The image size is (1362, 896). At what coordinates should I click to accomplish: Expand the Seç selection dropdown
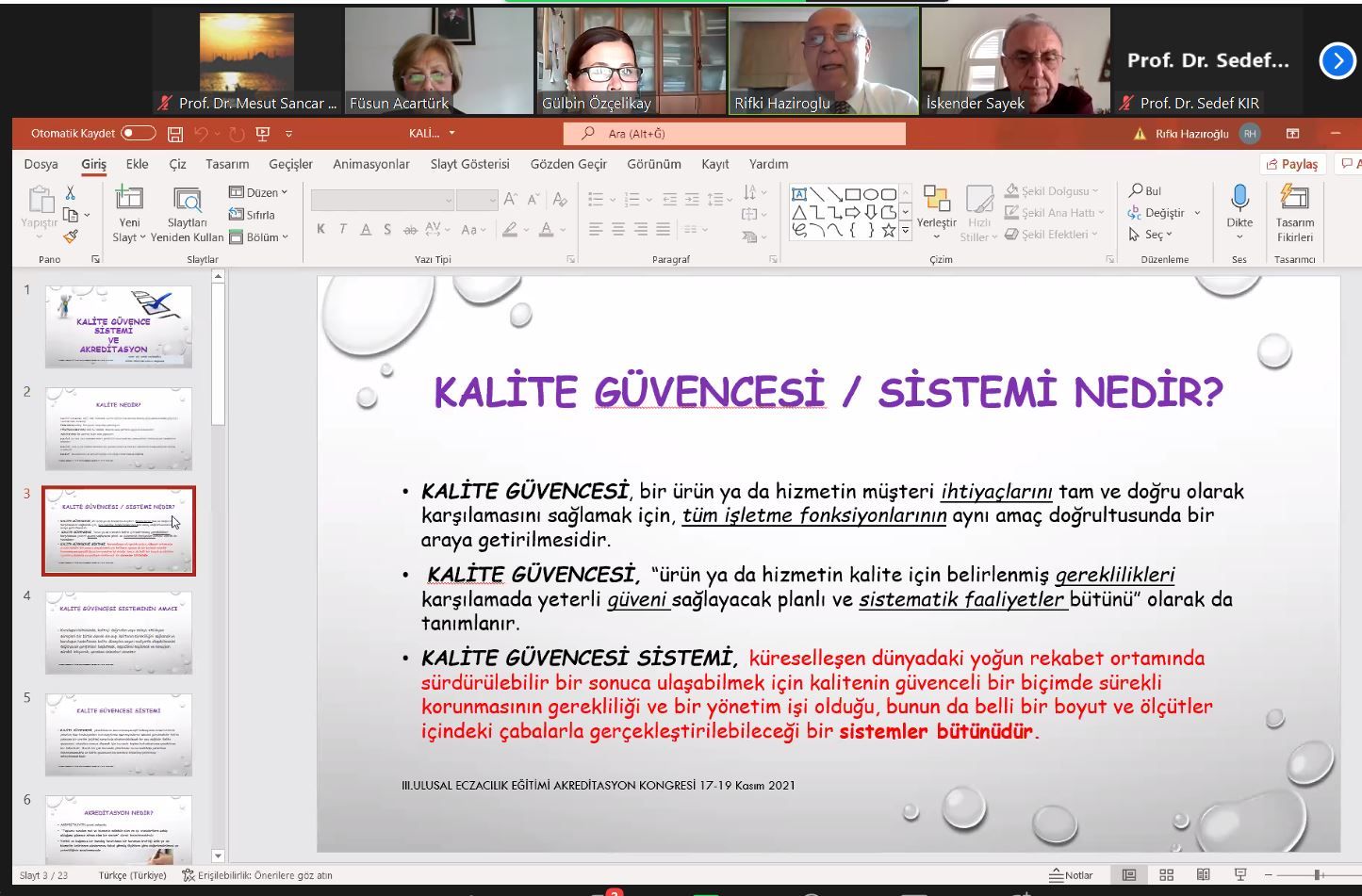(x=1152, y=235)
